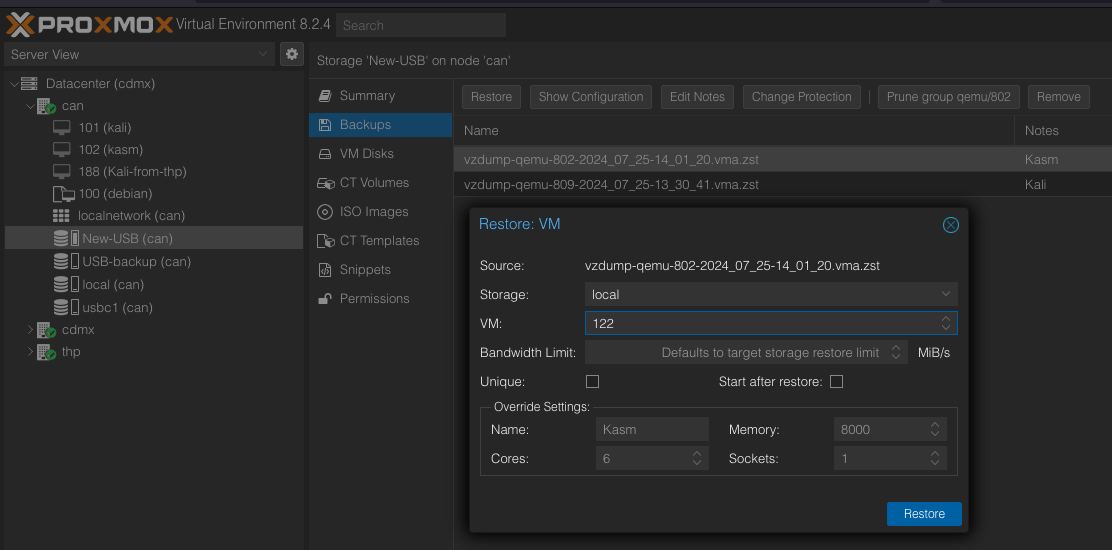Select the localnetwork (can) grid icon
This screenshot has width=1112, height=550.
pos(62,216)
